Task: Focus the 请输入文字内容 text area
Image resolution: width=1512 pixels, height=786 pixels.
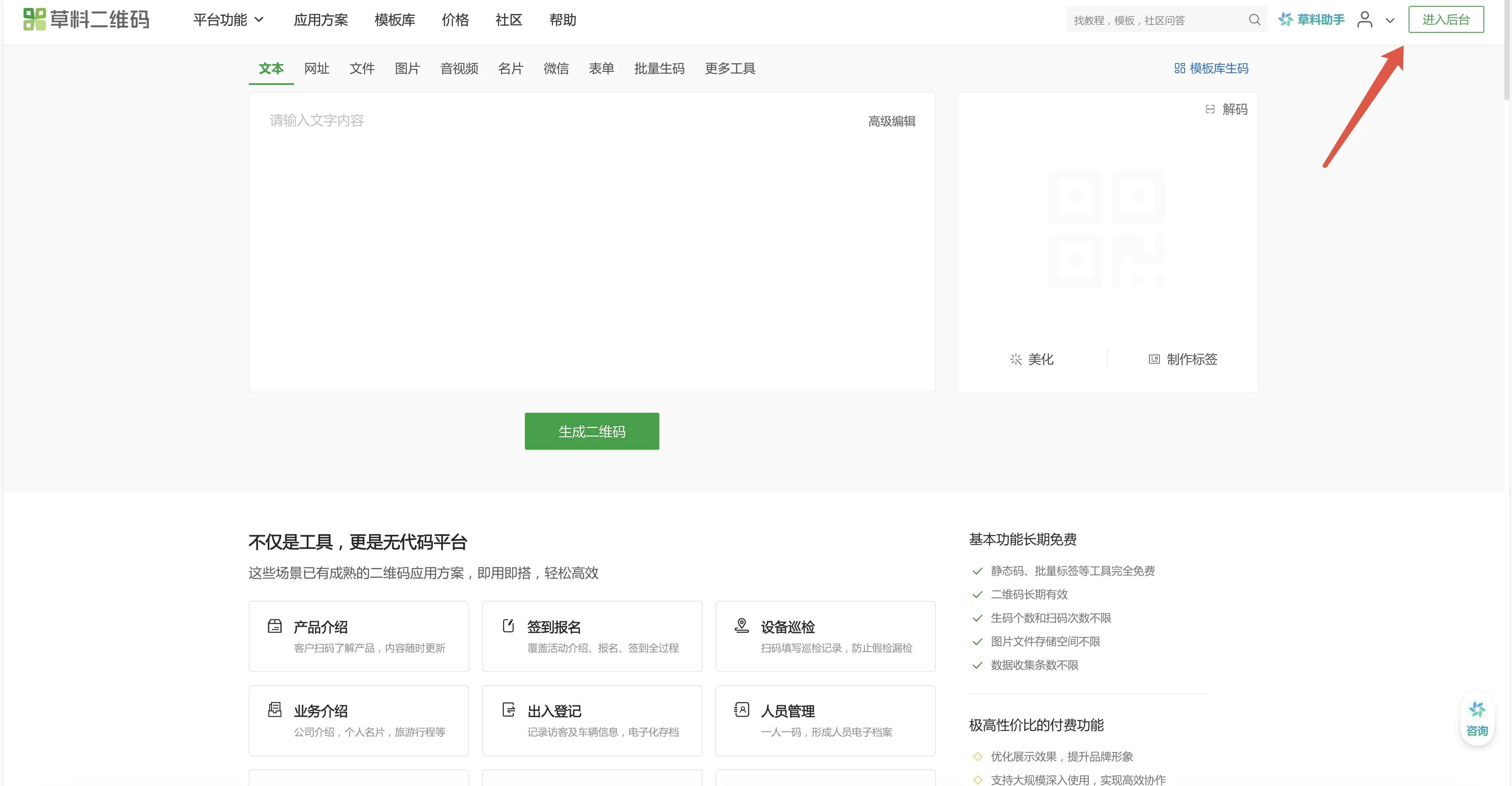Action: click(x=592, y=242)
